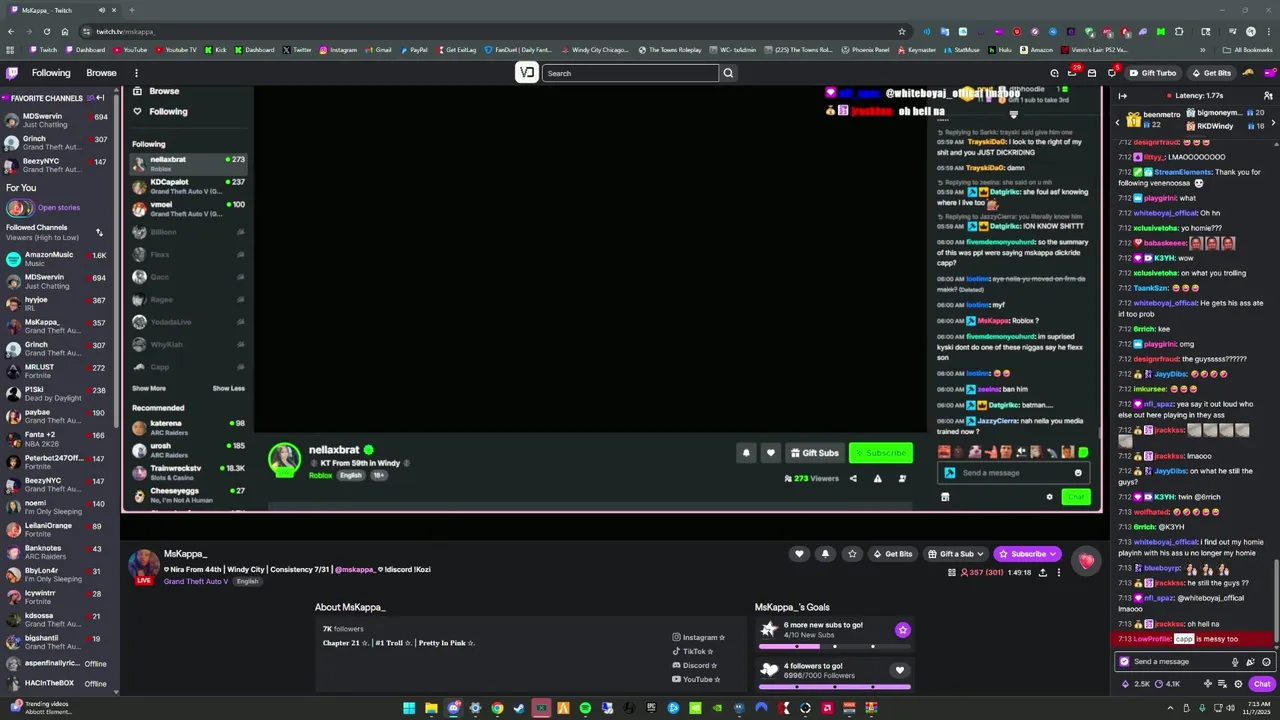Click the floating red heart button
This screenshot has width=1280, height=720.
(1086, 561)
